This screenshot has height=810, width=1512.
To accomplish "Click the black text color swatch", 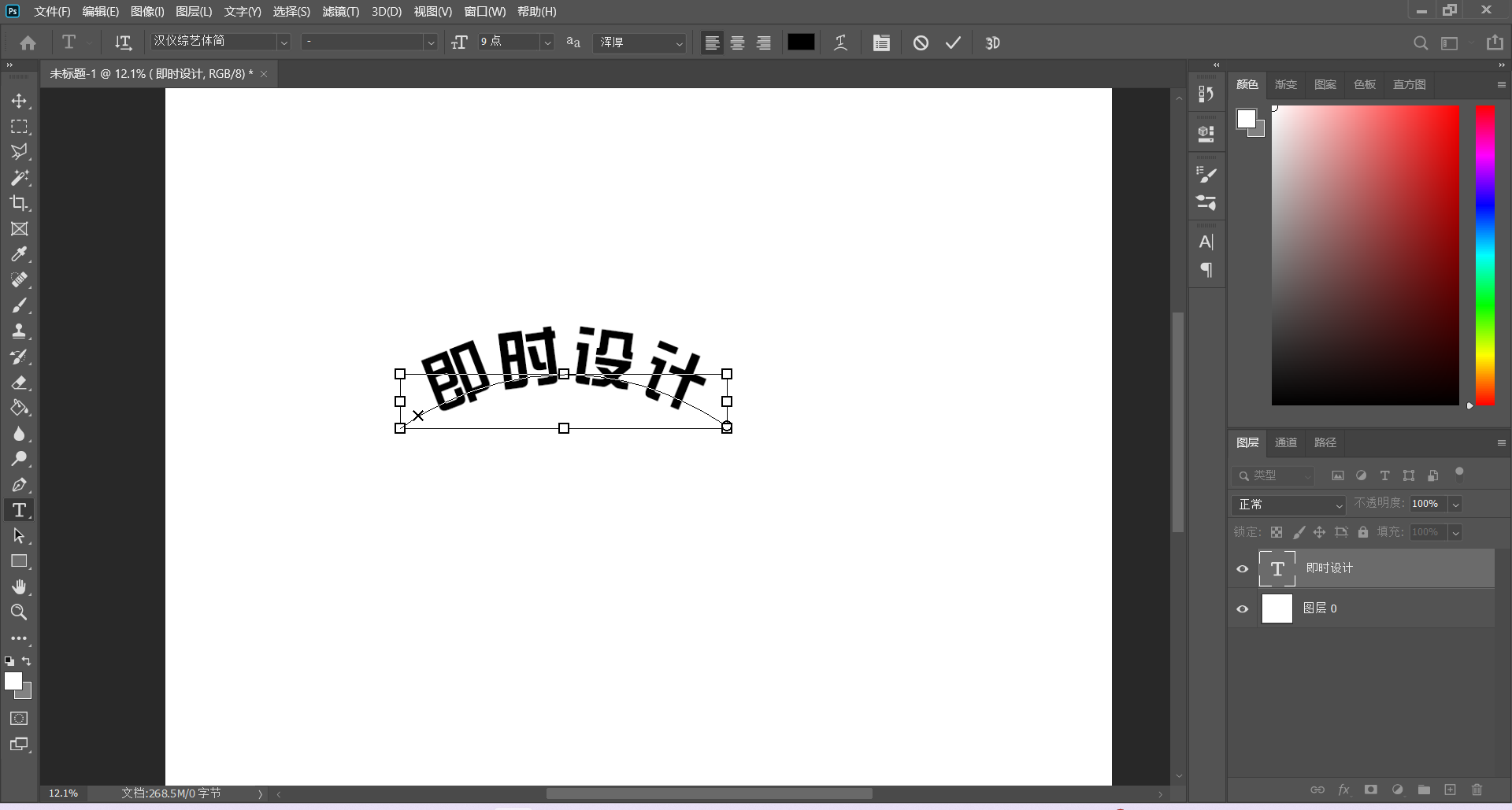I will tap(801, 43).
